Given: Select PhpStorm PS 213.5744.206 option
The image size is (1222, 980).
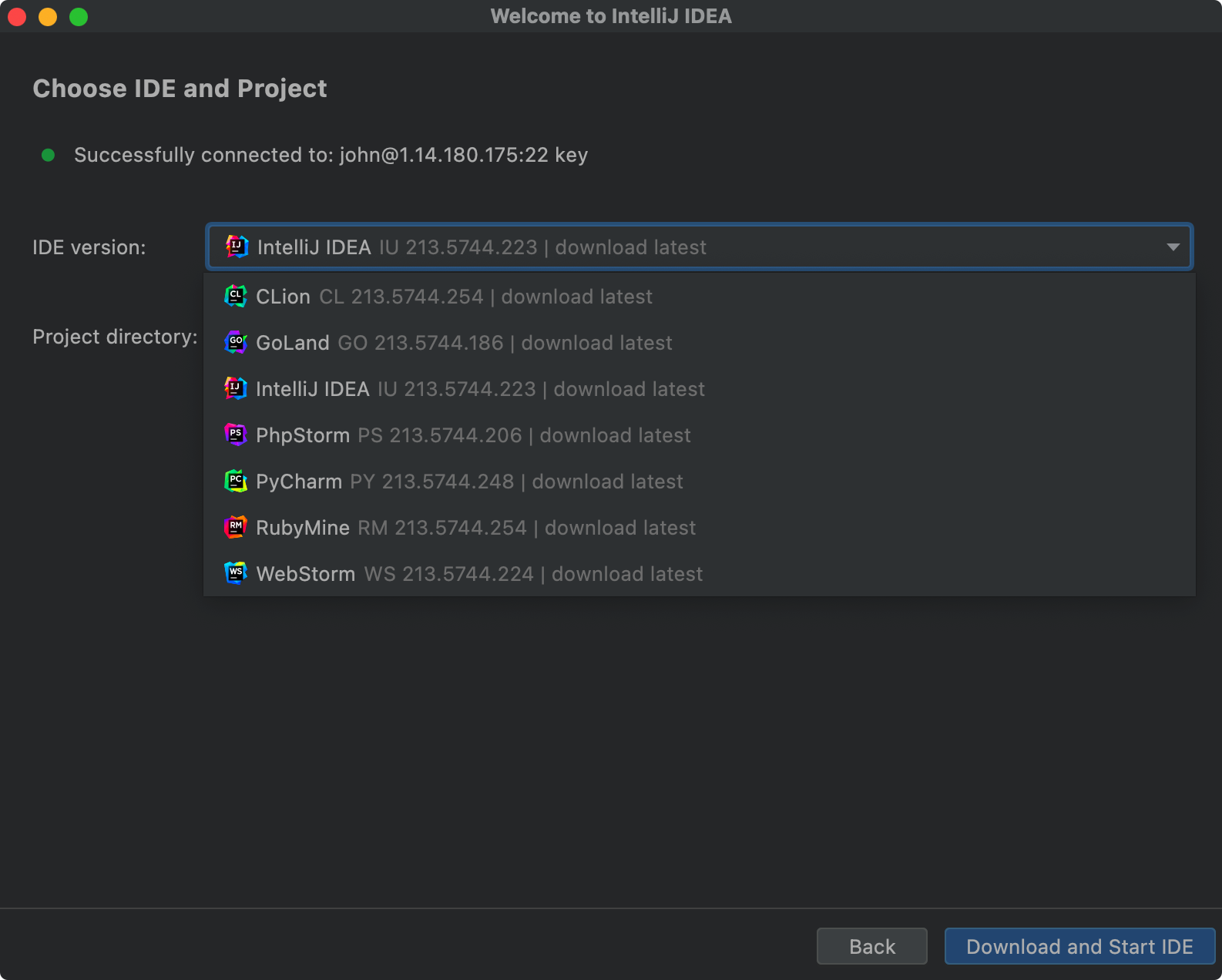Looking at the screenshot, I should (700, 435).
